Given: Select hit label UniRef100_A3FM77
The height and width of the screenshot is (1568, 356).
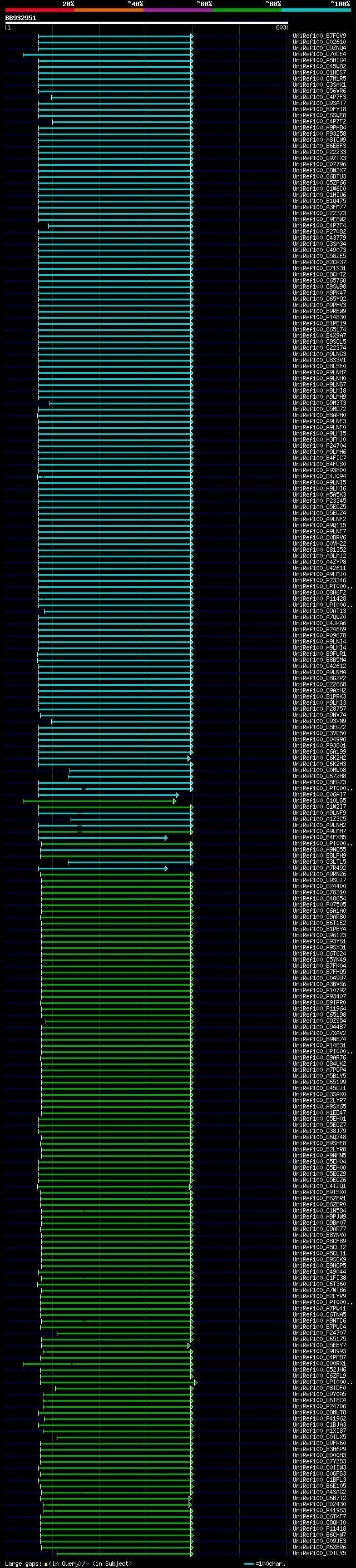Looking at the screenshot, I should click(319, 207).
